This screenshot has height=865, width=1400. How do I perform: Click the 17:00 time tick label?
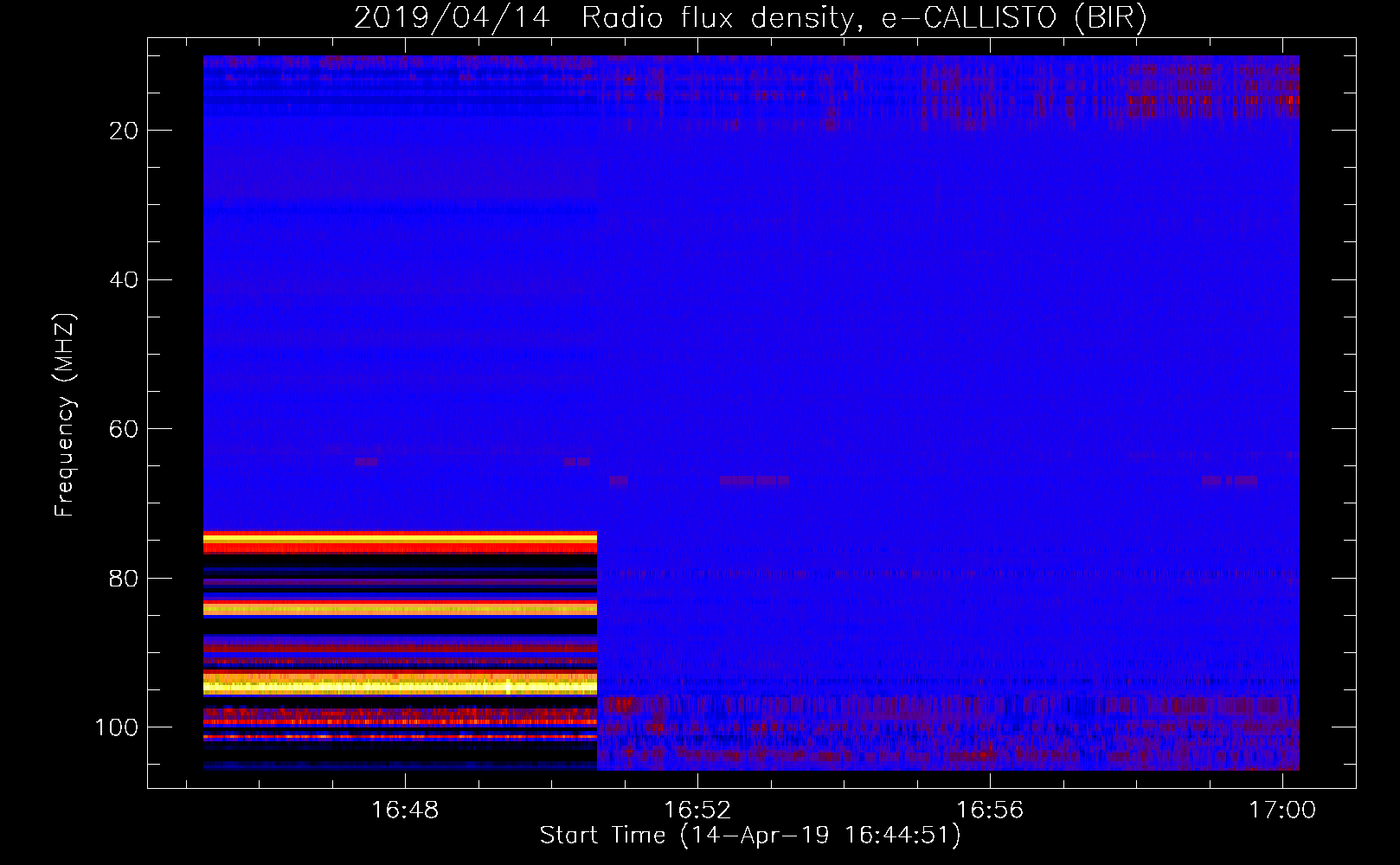(x=1281, y=811)
